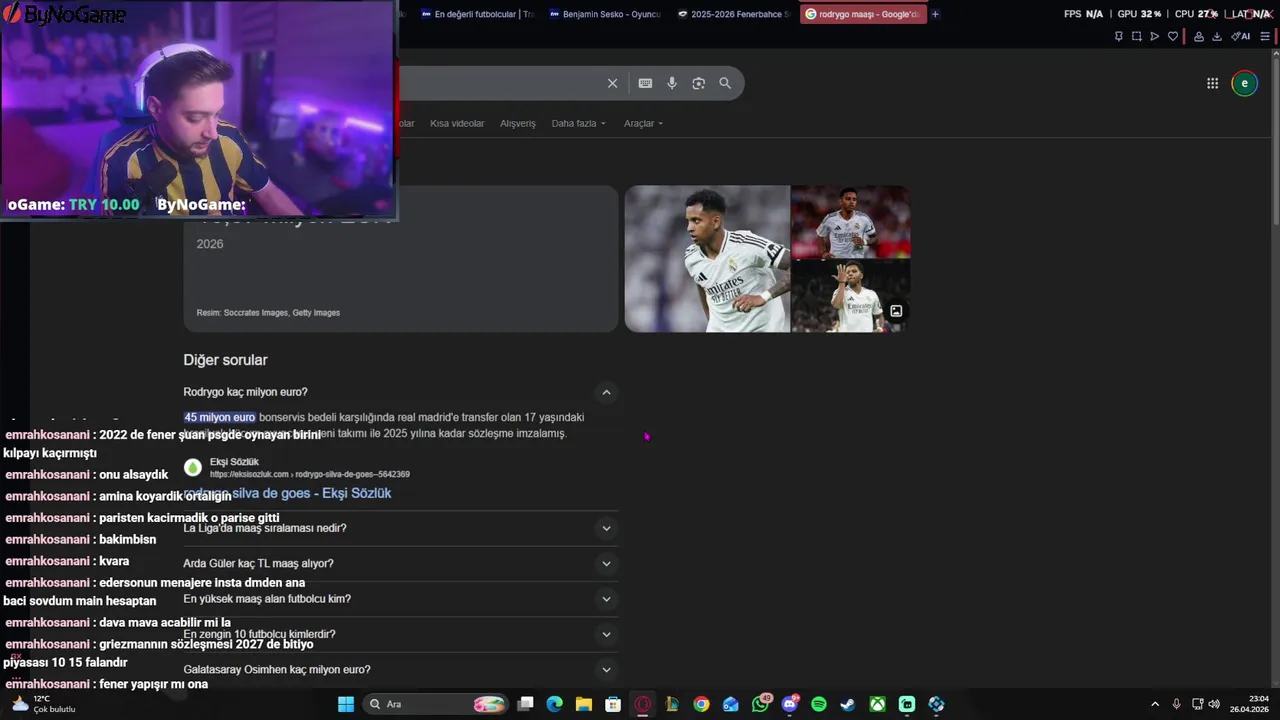The height and width of the screenshot is (720, 1280).
Task: Click the Opera GX taskbar icon
Action: coord(643,704)
